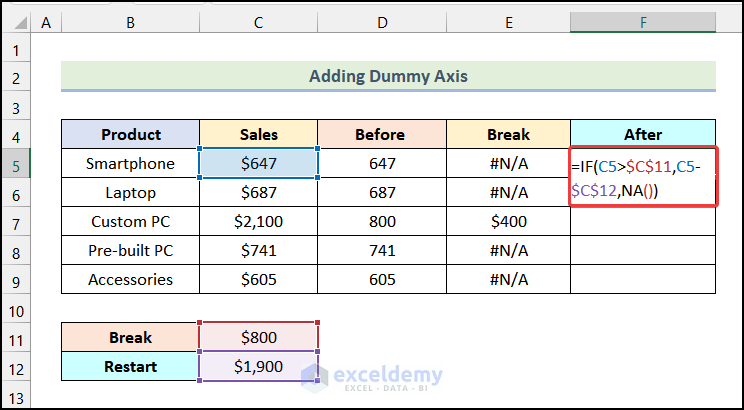The width and height of the screenshot is (744, 410).
Task: Click the Adding Dummy Axis title
Action: 388,76
